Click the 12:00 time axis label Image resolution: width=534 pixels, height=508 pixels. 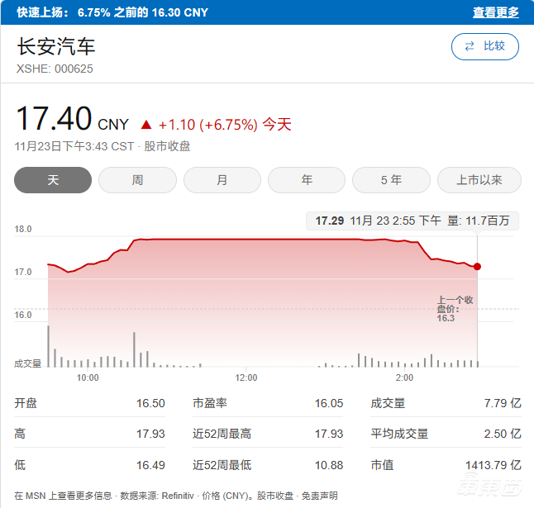click(x=246, y=378)
